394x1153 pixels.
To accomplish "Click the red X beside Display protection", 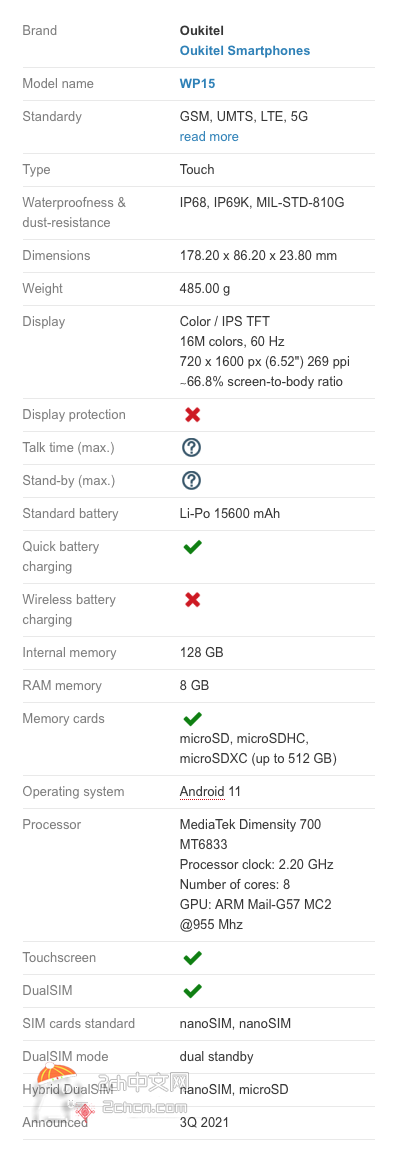I will click(193, 415).
